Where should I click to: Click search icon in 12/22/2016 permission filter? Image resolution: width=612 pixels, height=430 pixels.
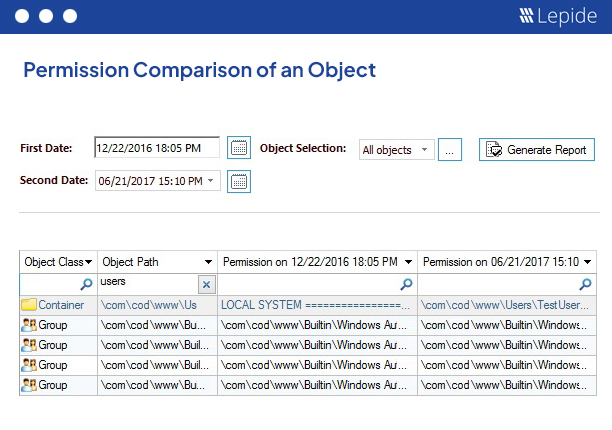point(406,284)
